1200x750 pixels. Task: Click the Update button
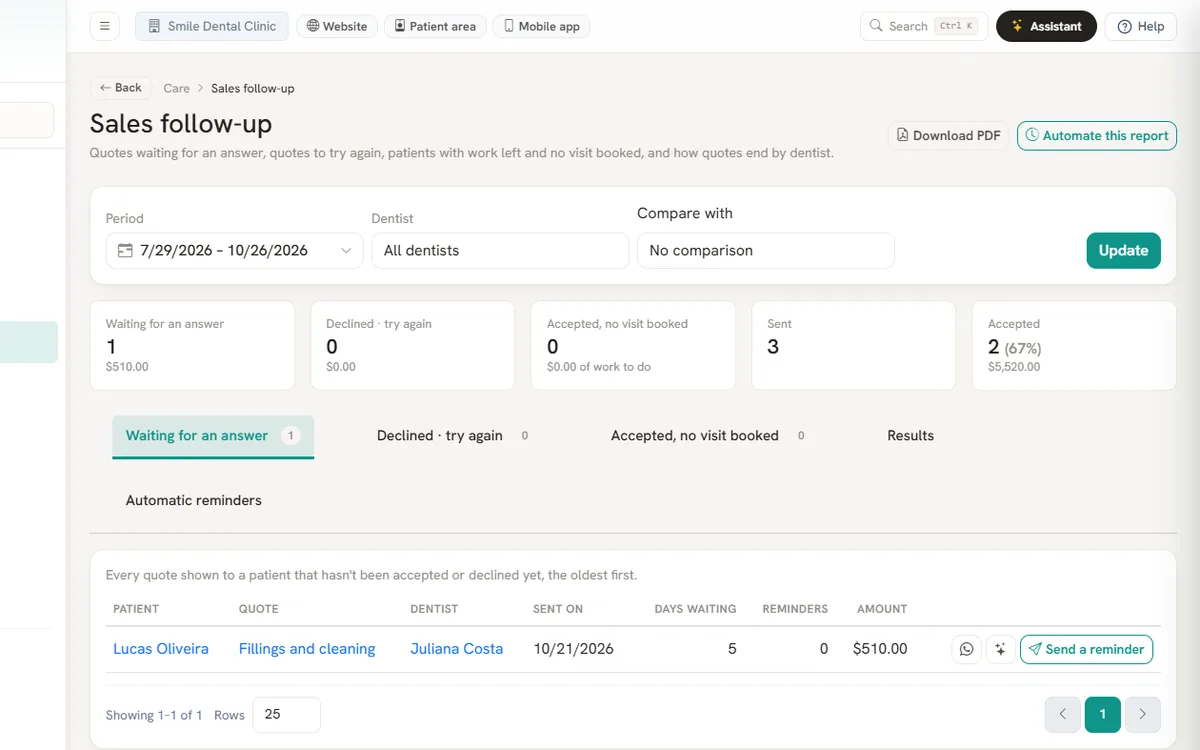coord(1124,251)
